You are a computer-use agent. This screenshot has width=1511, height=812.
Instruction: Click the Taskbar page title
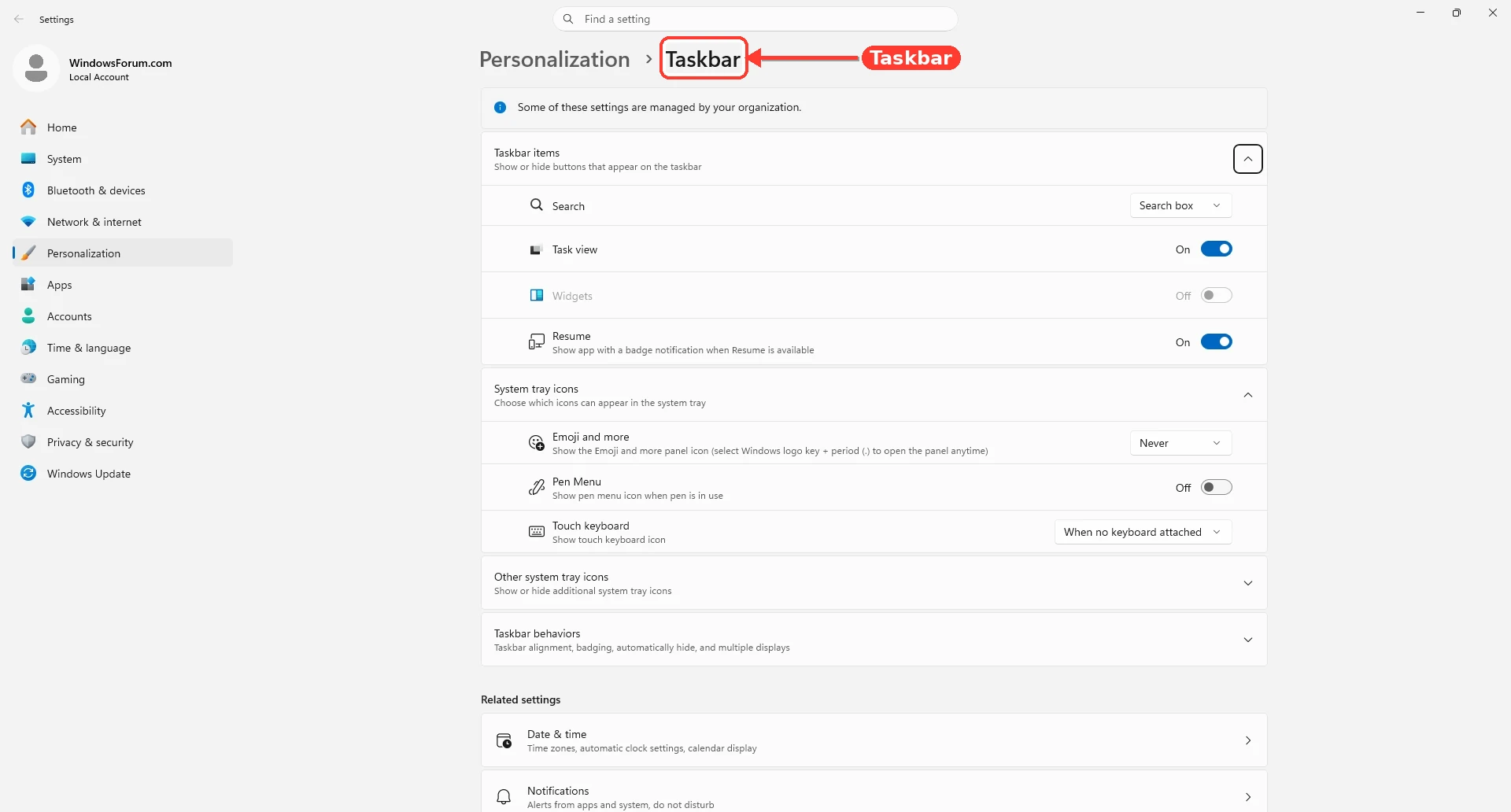(x=703, y=59)
